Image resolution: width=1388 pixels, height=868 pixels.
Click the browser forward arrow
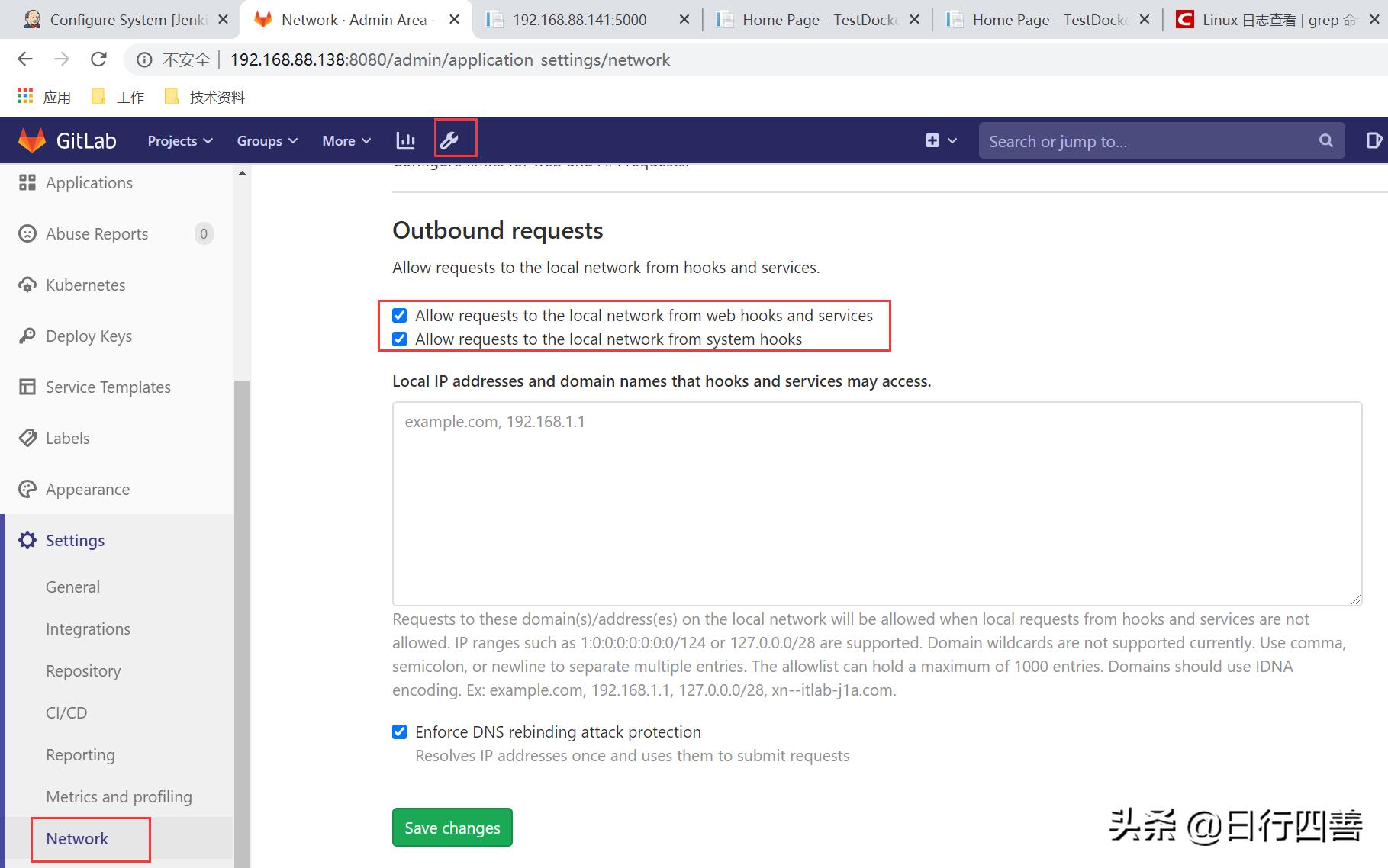click(62, 59)
